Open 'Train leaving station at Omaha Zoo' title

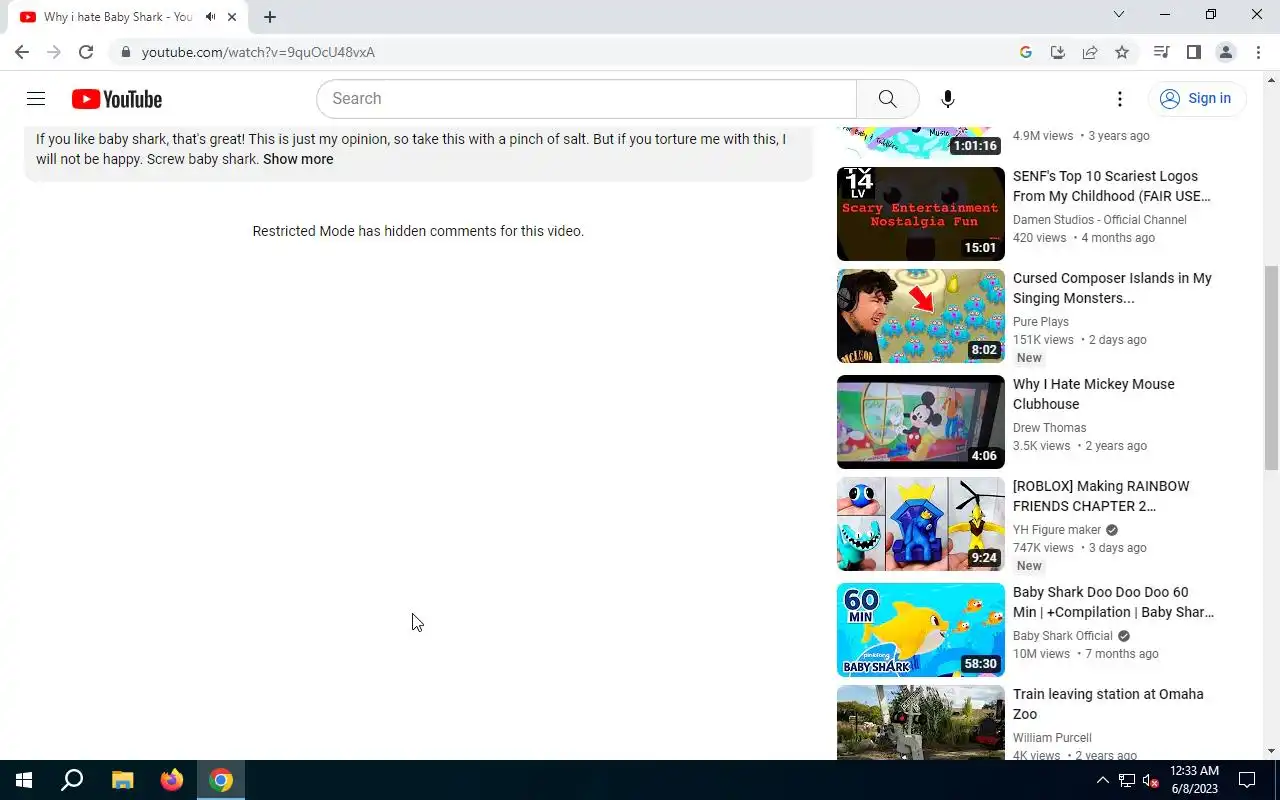pos(1108,704)
